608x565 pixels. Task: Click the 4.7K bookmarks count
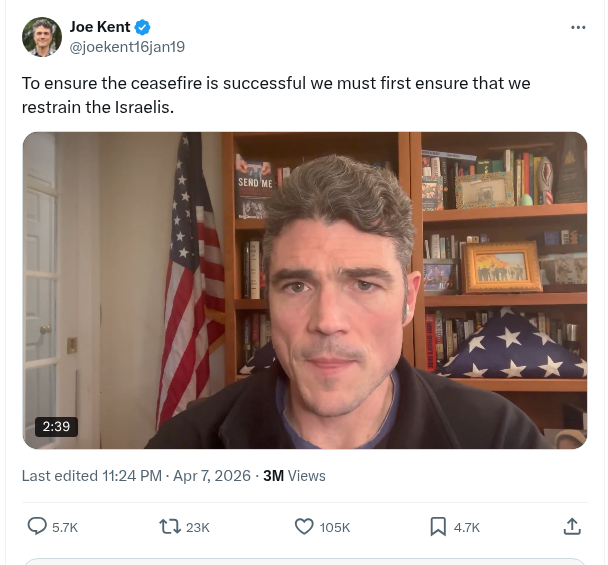click(x=467, y=527)
